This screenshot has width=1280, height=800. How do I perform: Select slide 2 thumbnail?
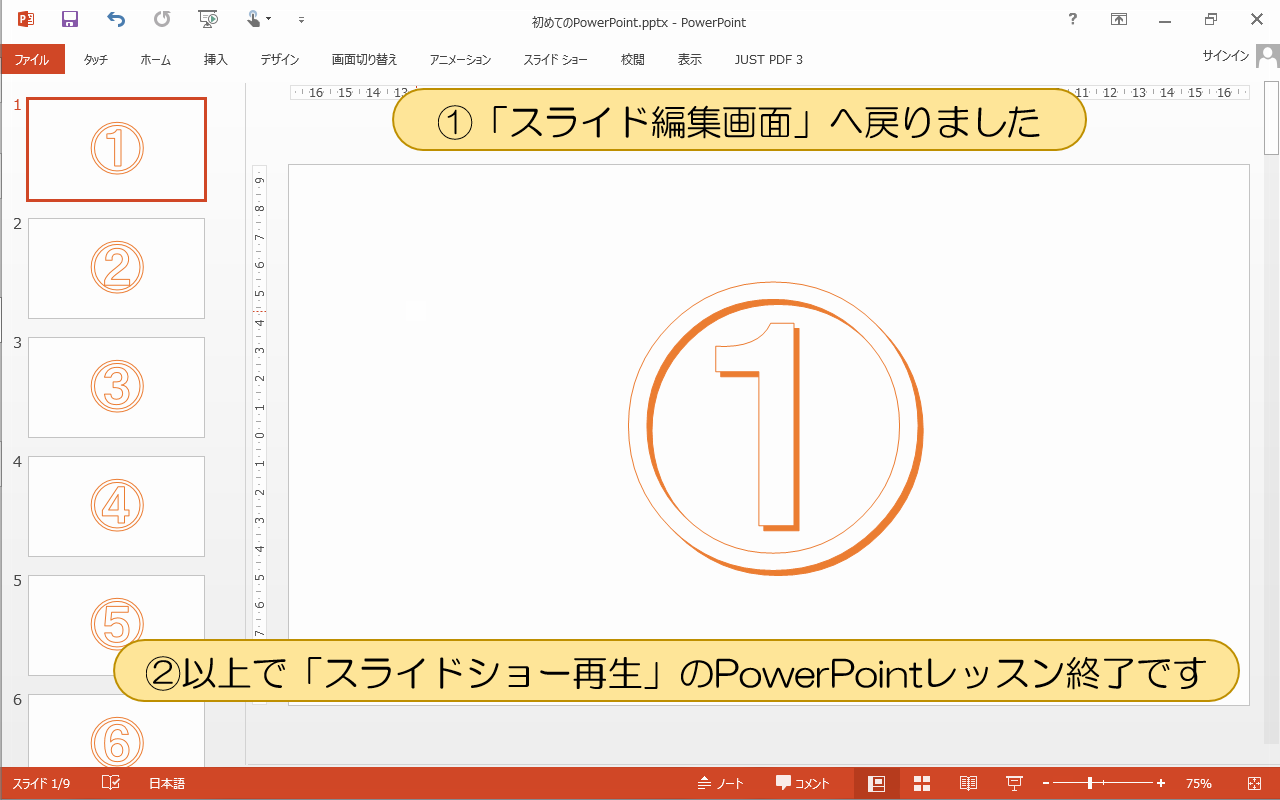(x=116, y=268)
